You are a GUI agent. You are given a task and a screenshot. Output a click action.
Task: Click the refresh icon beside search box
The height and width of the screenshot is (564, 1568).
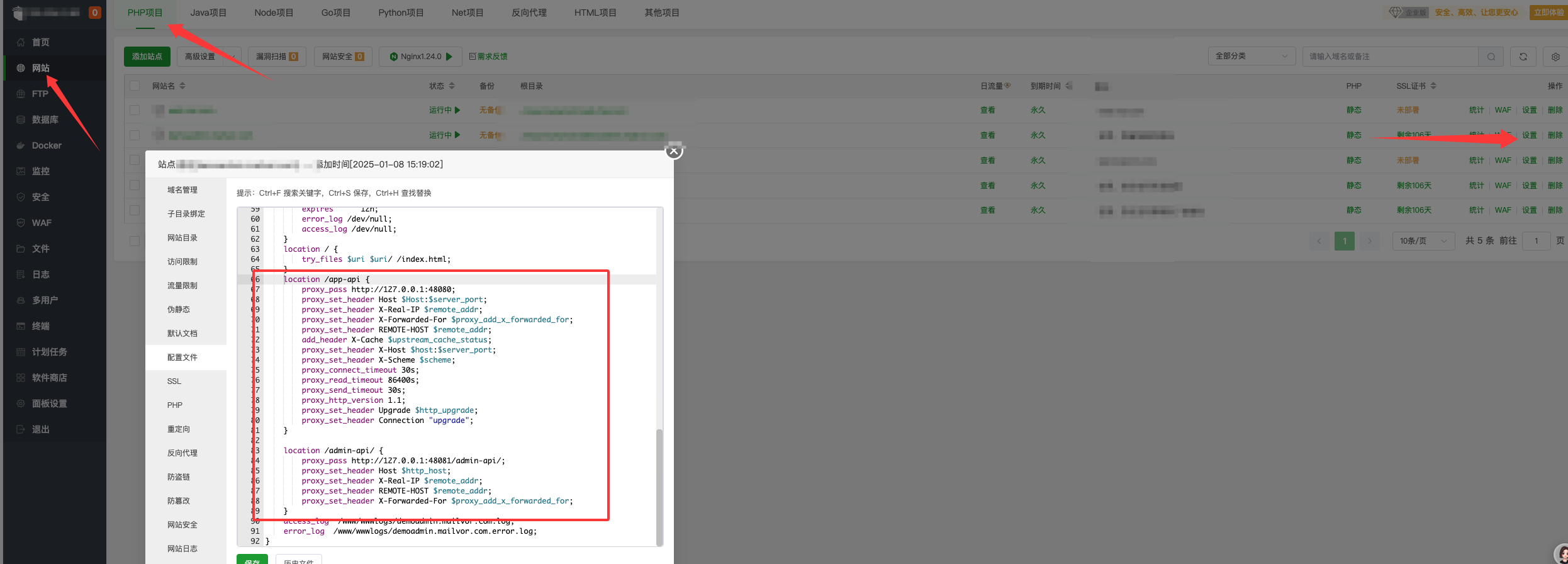(x=1523, y=57)
